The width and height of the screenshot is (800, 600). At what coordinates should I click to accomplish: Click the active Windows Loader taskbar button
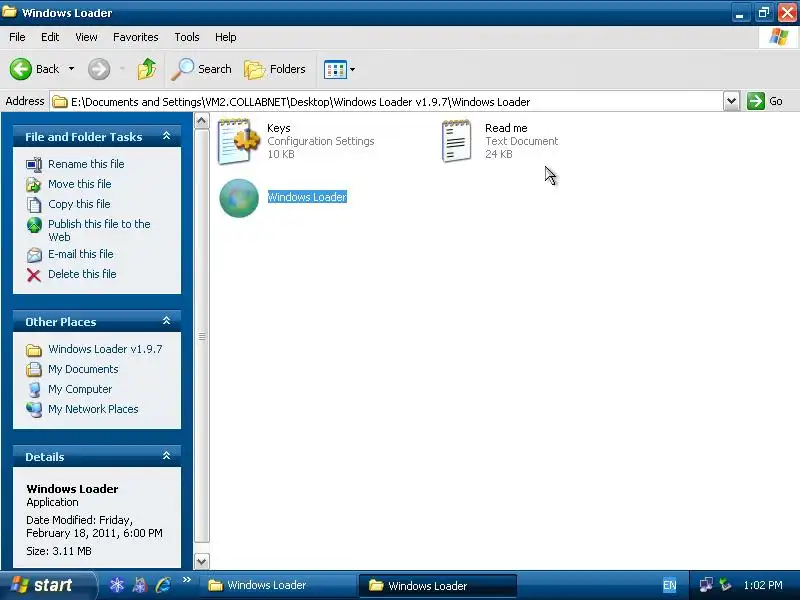pos(438,585)
